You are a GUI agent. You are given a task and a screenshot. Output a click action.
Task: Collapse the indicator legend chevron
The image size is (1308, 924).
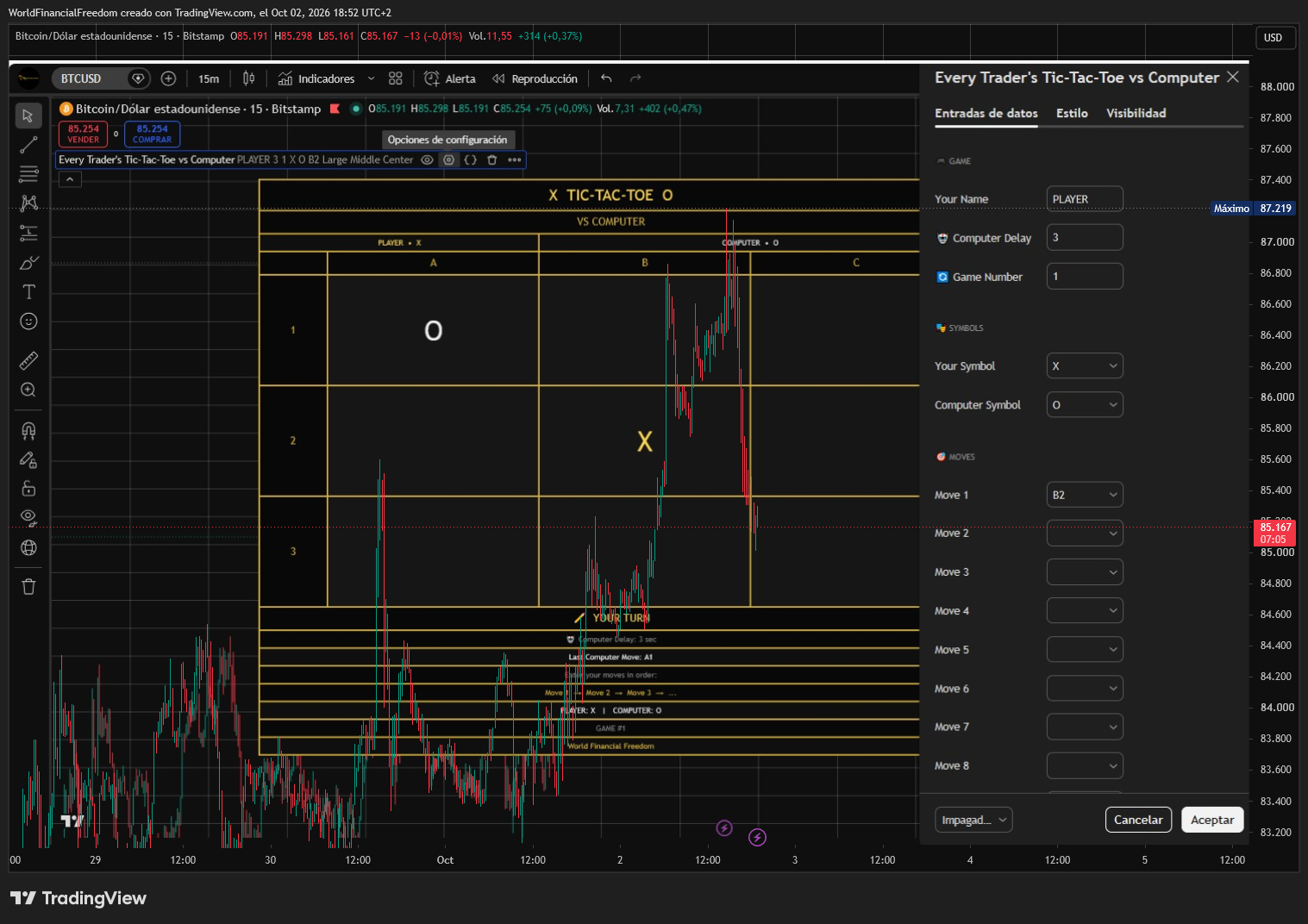(x=70, y=179)
